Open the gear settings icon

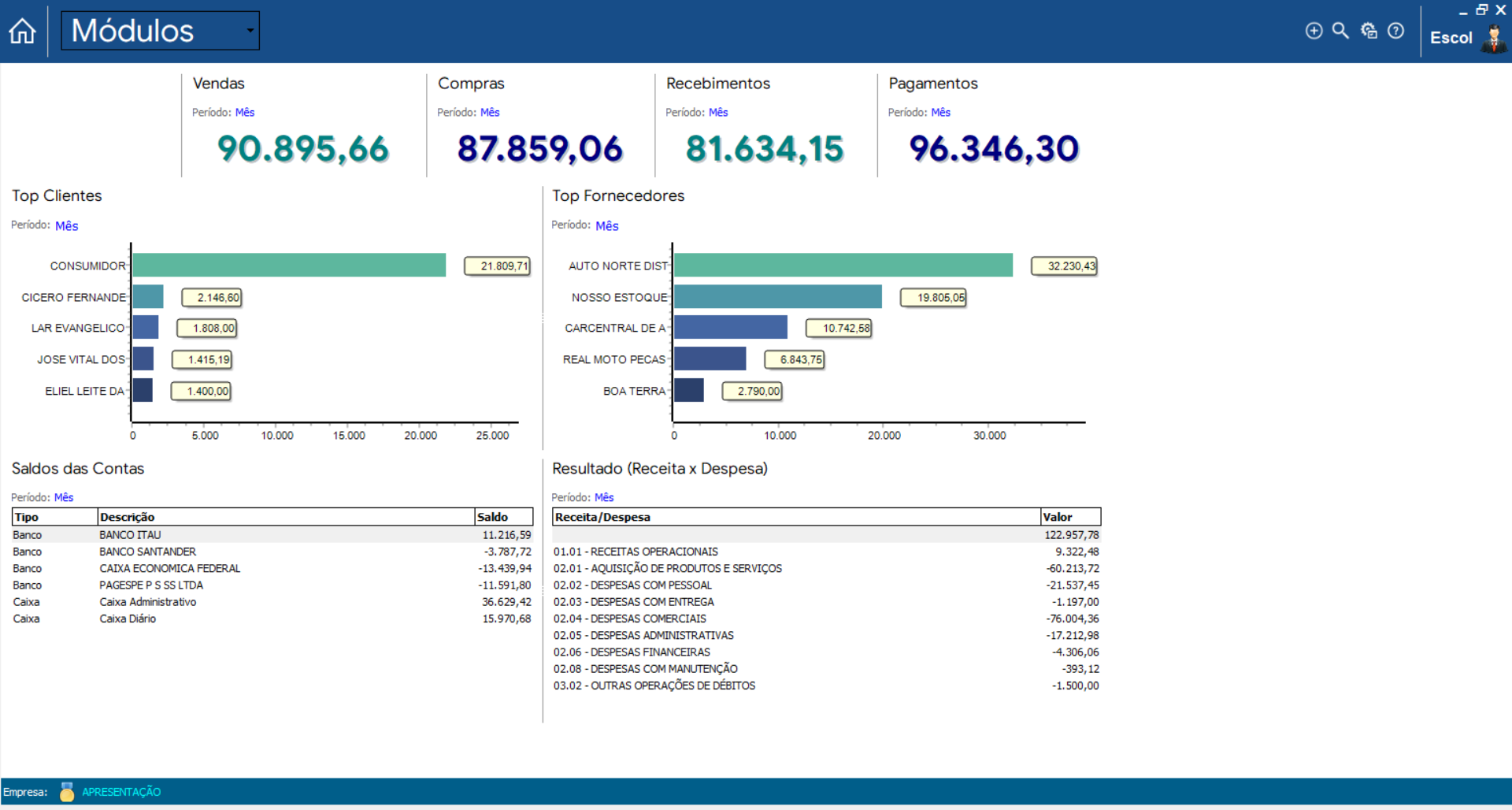[1369, 31]
